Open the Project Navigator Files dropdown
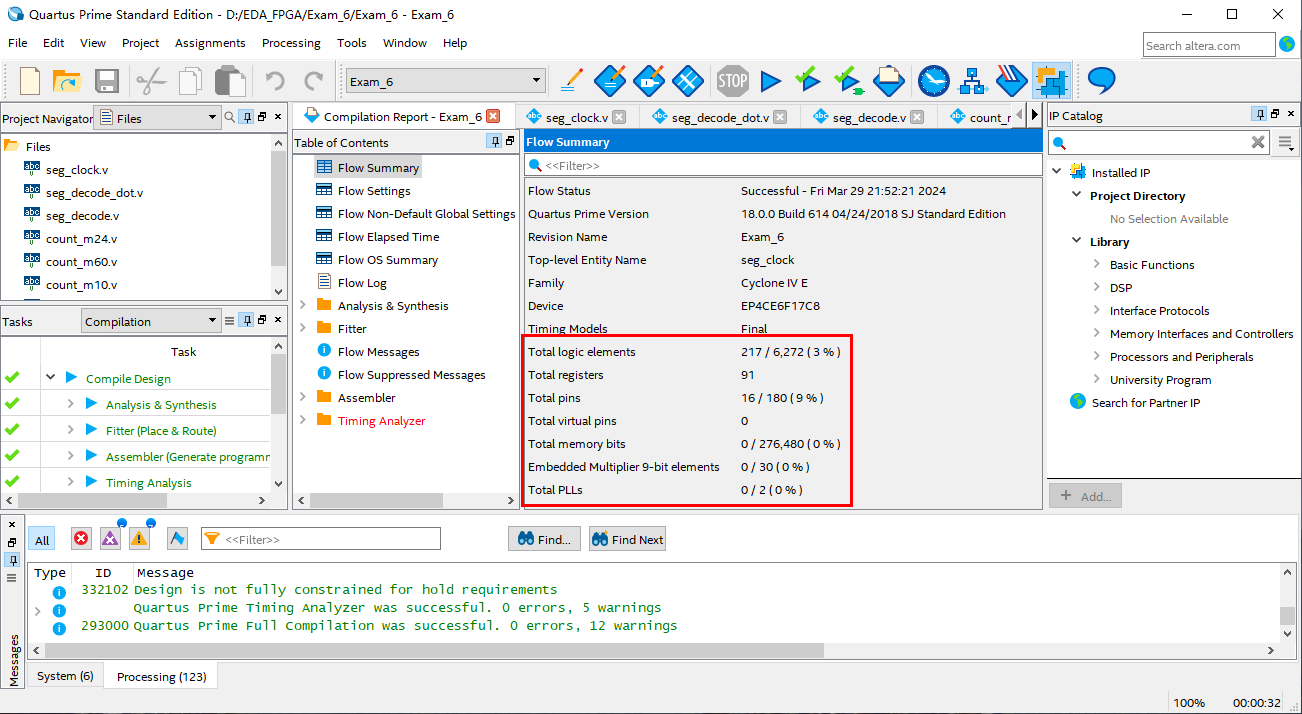 [156, 118]
